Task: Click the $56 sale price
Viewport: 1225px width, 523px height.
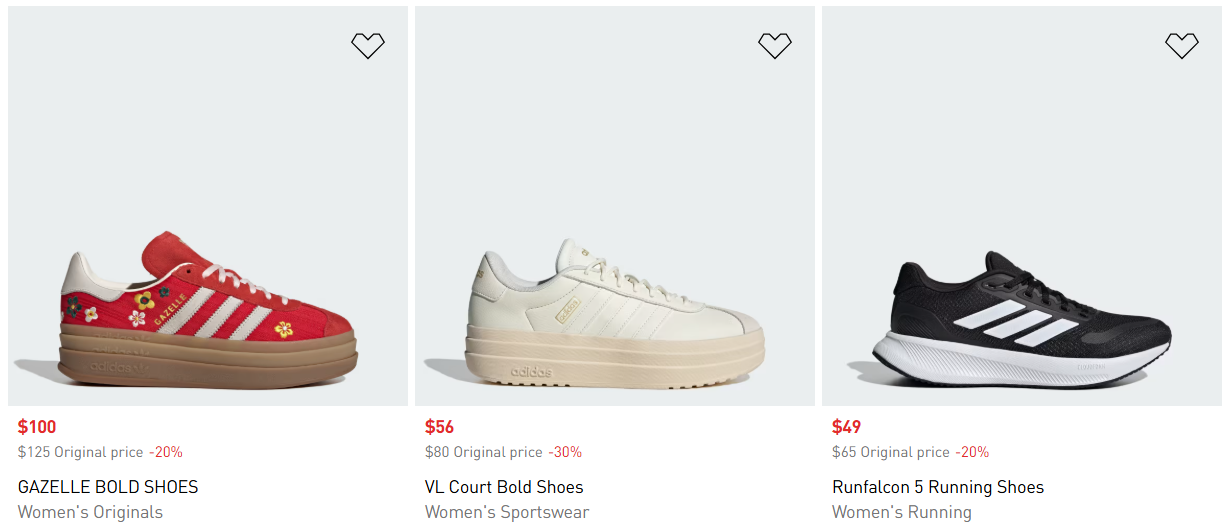Action: [x=439, y=427]
